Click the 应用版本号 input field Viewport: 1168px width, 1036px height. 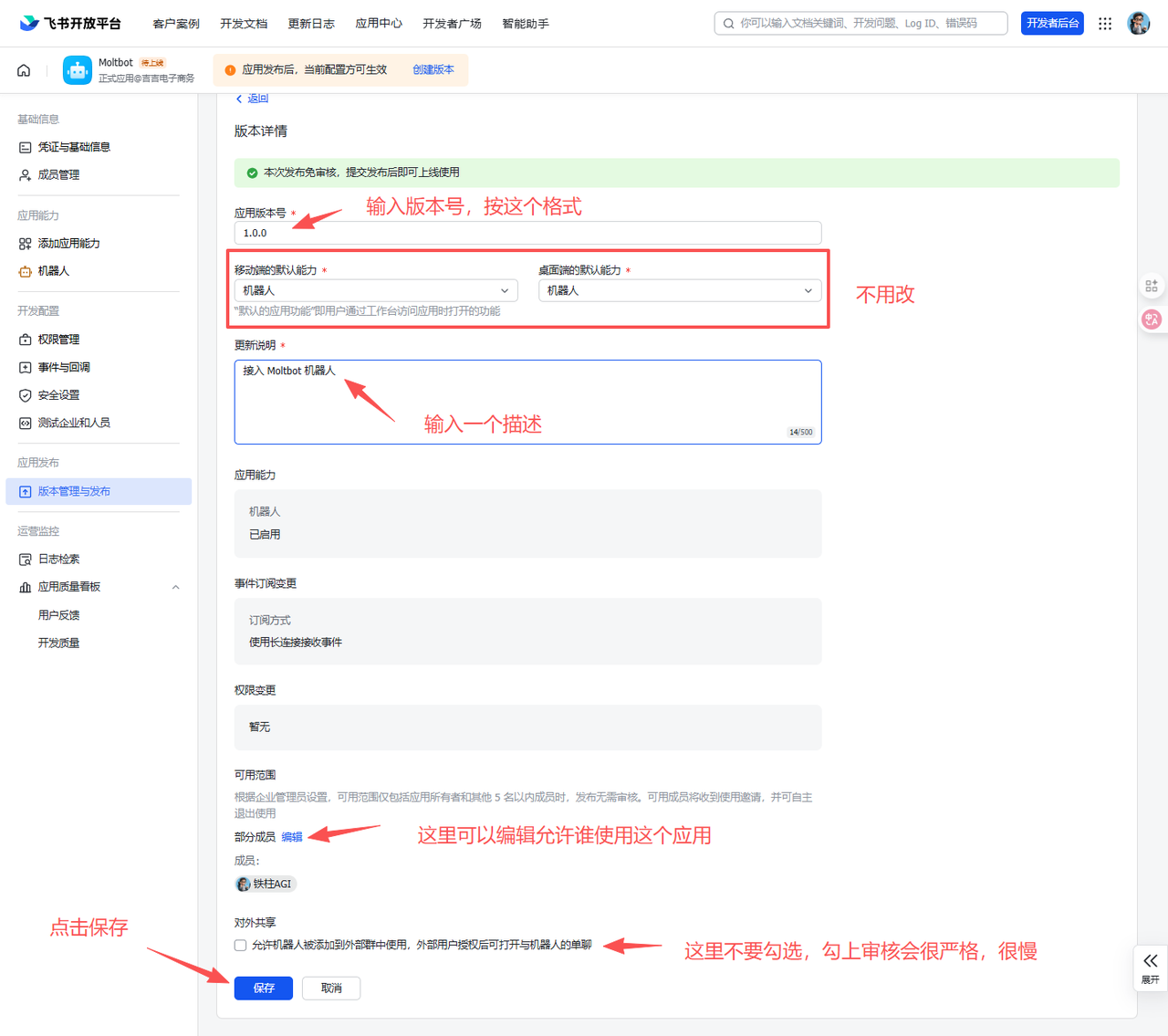[x=527, y=233]
